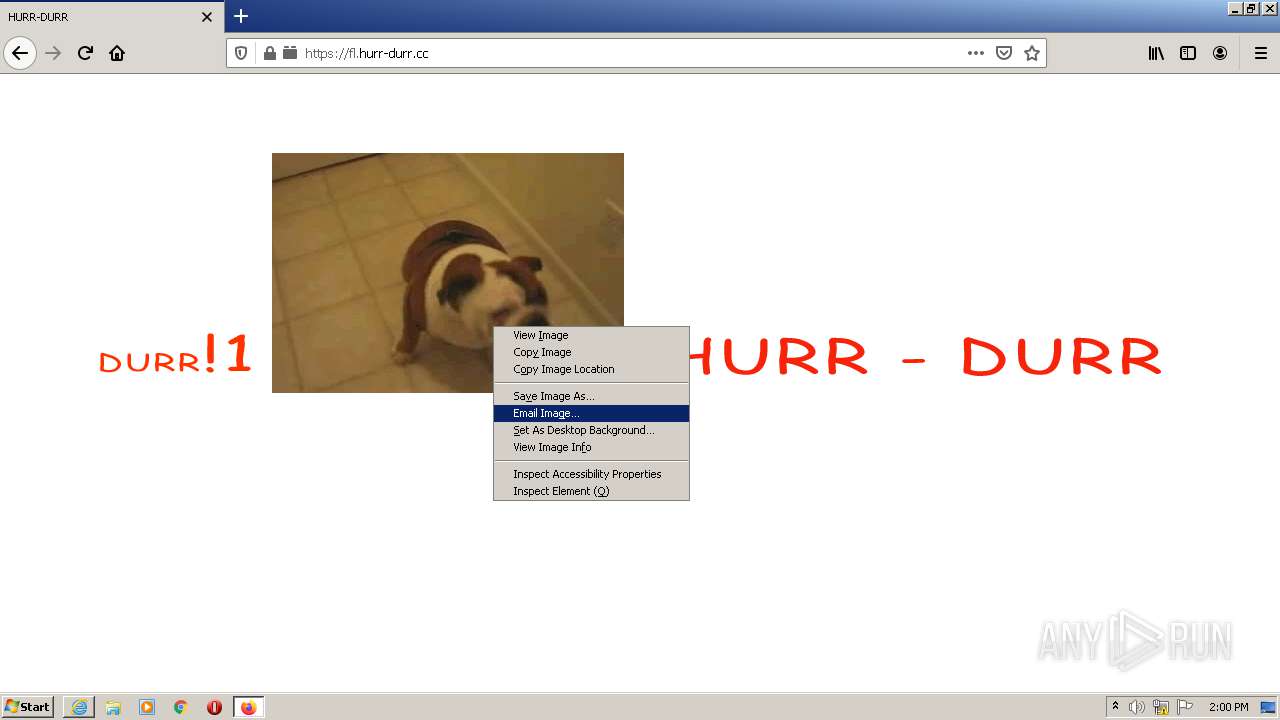Image resolution: width=1280 pixels, height=720 pixels.
Task: Open the page actions three-dot menu
Action: click(976, 53)
